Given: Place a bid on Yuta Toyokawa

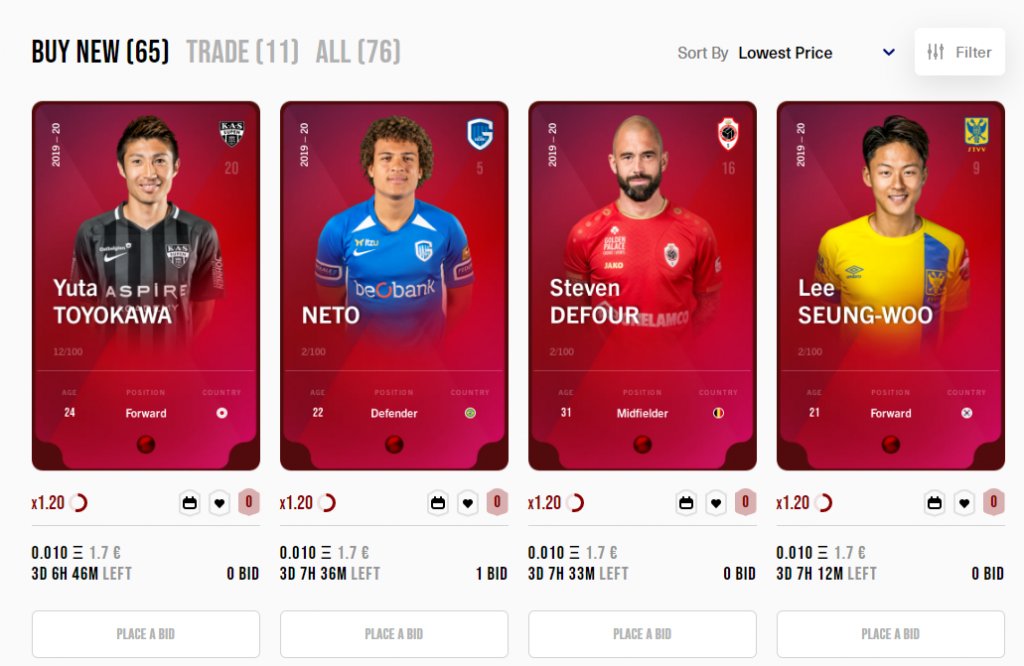Looking at the screenshot, I should [146, 634].
